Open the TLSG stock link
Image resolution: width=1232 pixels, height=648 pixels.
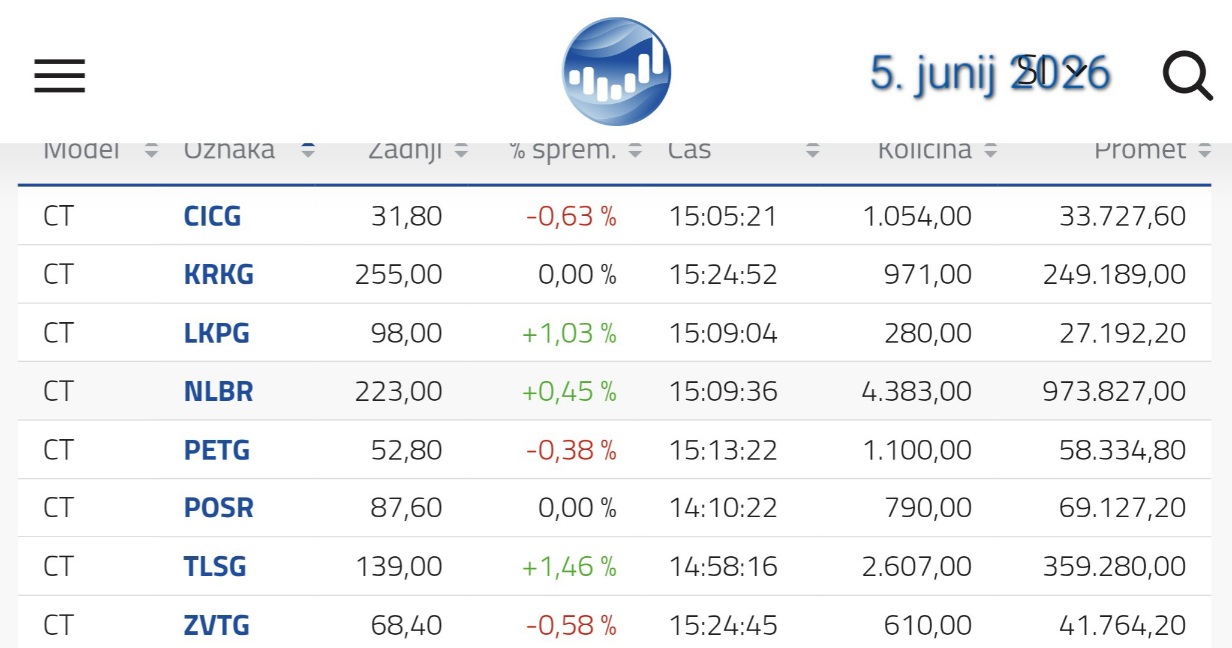[x=215, y=567]
